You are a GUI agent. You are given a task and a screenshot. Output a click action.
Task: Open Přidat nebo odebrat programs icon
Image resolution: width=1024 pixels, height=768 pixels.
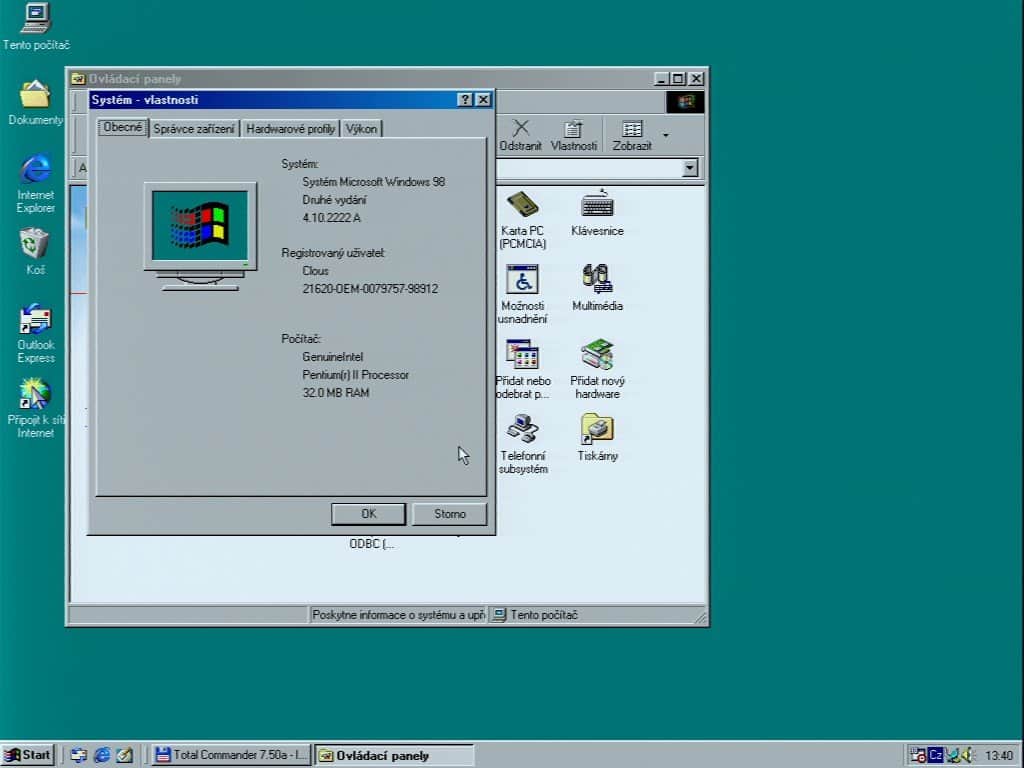[x=522, y=370]
